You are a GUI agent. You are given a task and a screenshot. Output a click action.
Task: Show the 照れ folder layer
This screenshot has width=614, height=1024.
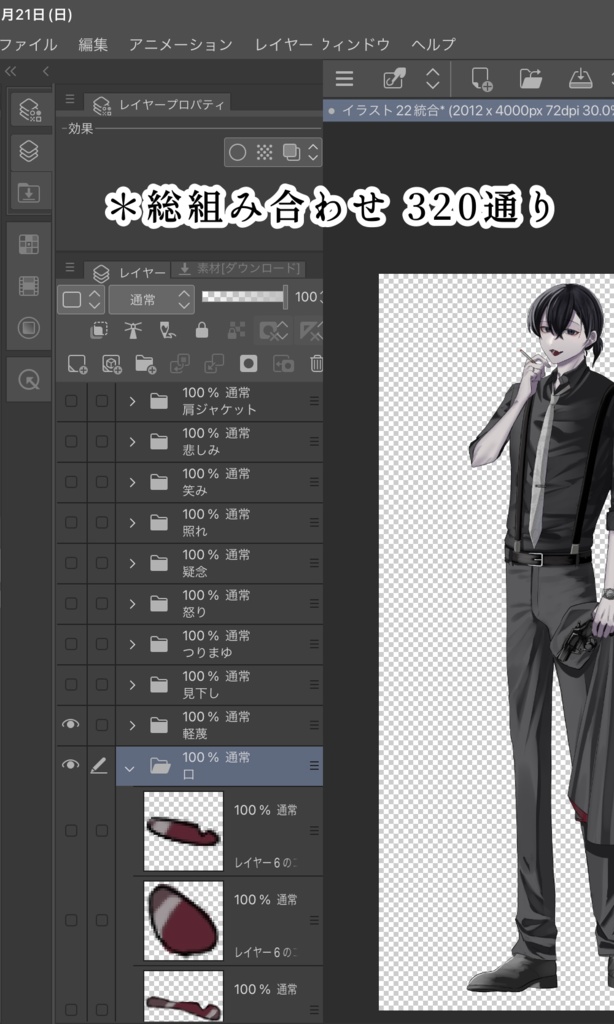[71, 522]
